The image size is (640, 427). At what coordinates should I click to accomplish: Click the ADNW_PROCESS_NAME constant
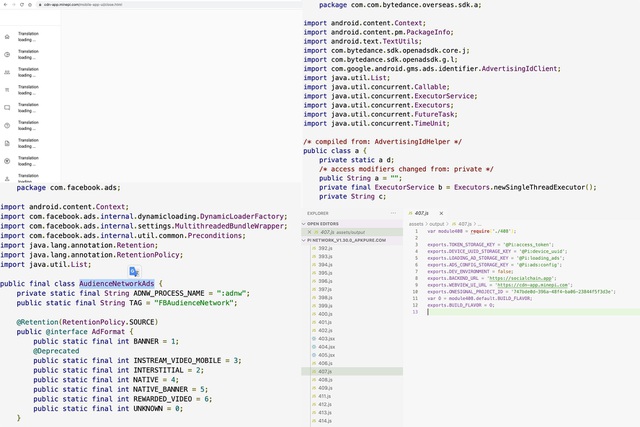click(169, 293)
